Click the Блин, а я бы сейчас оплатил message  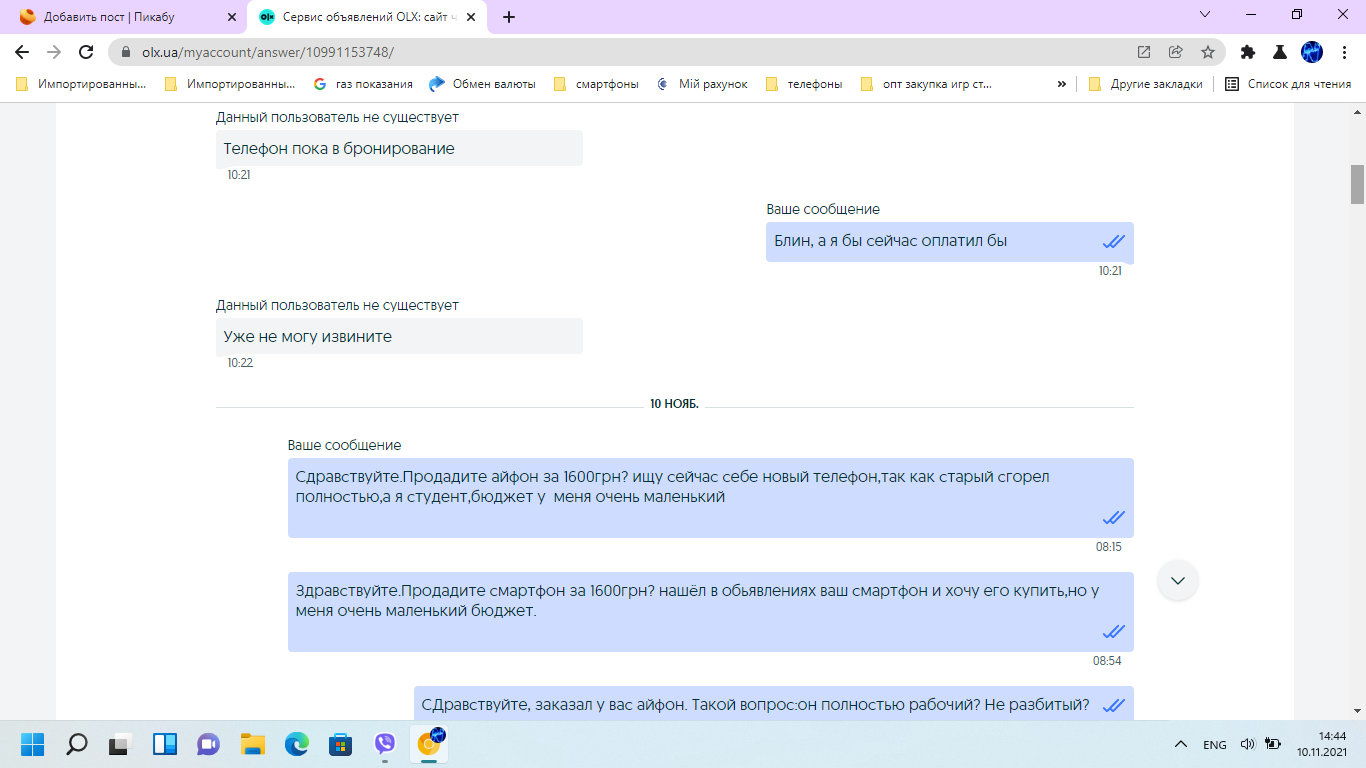950,241
